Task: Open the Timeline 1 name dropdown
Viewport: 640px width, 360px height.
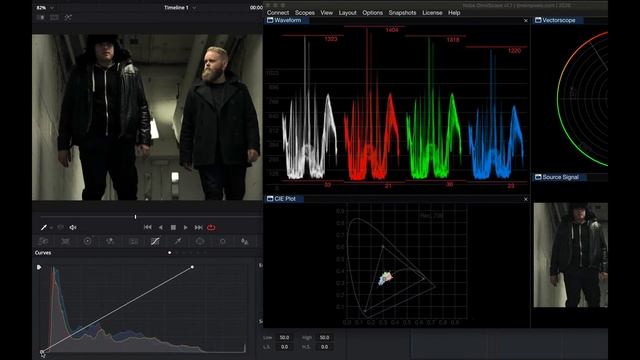Action: (180, 8)
